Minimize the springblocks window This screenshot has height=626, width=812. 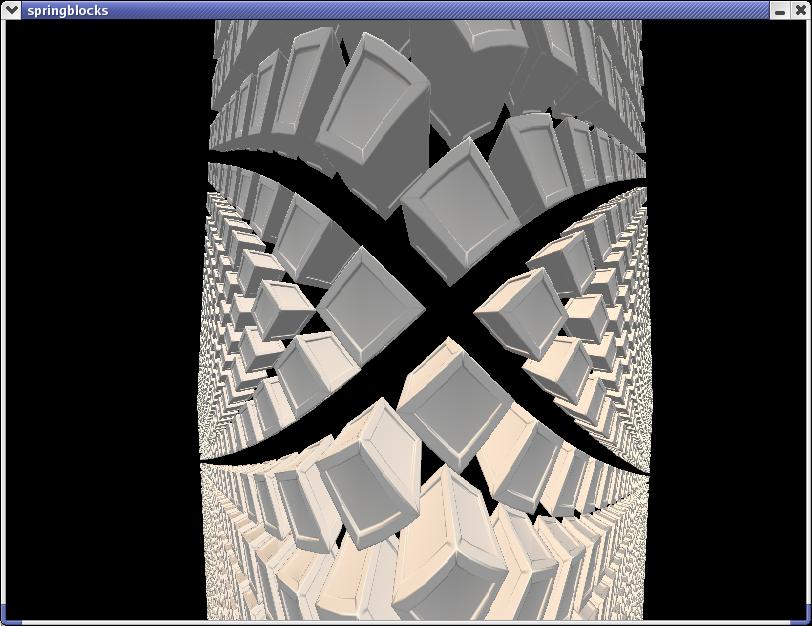781,10
